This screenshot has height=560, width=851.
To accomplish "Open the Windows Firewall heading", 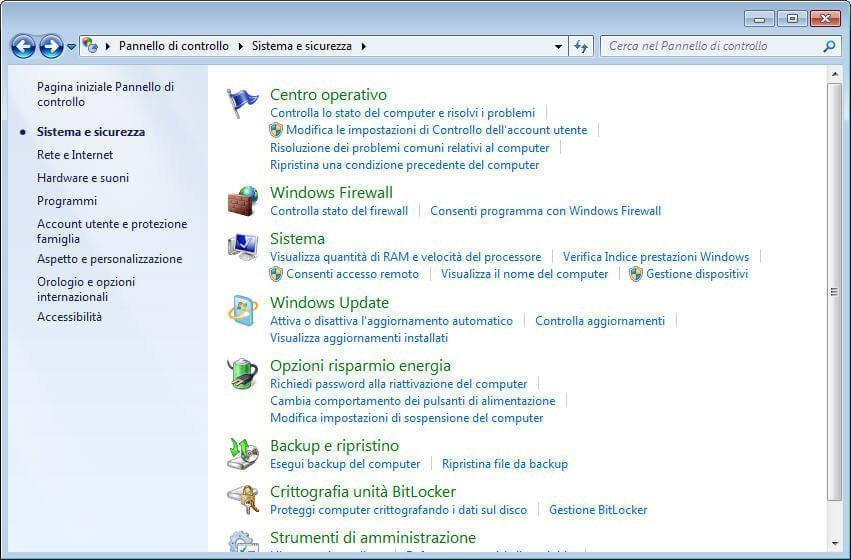I will pyautogui.click(x=331, y=193).
